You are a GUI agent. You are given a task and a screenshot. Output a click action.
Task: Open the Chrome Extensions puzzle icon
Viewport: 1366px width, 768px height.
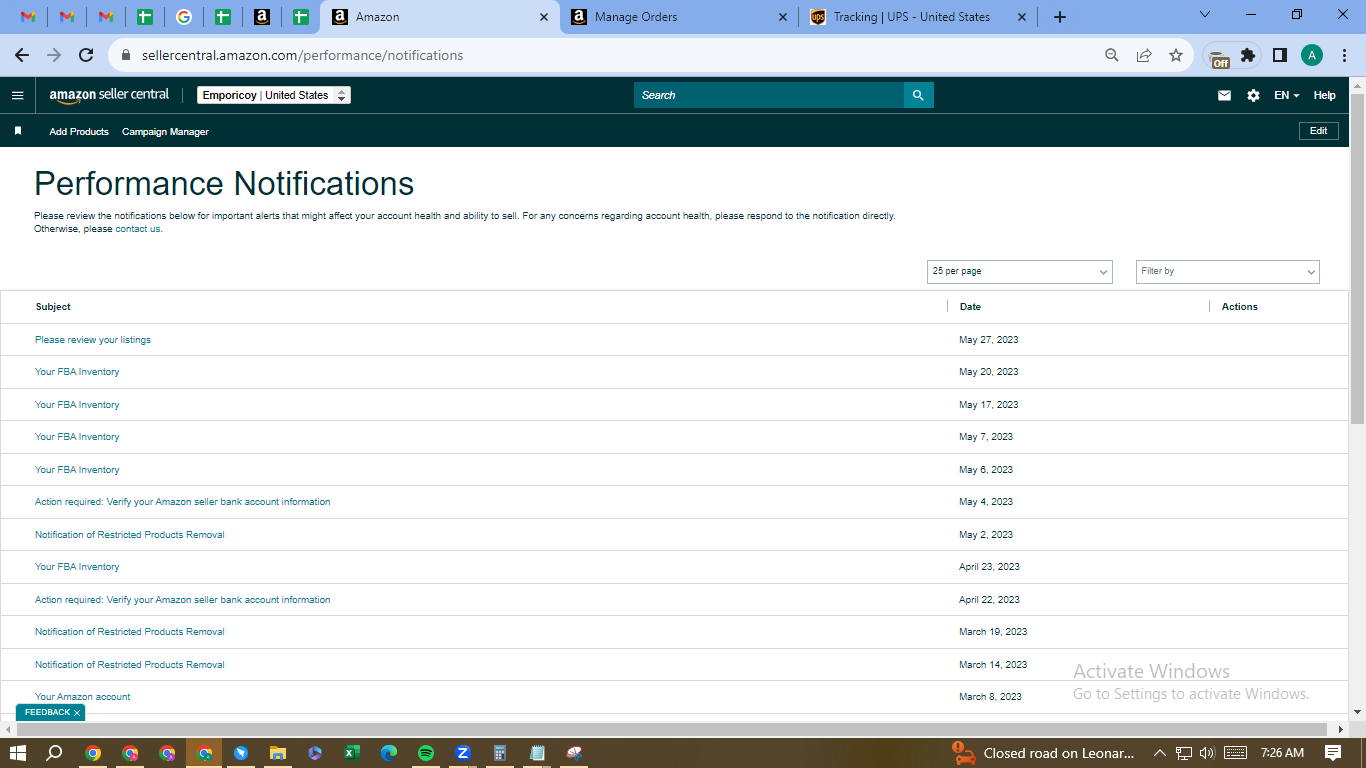click(x=1248, y=55)
